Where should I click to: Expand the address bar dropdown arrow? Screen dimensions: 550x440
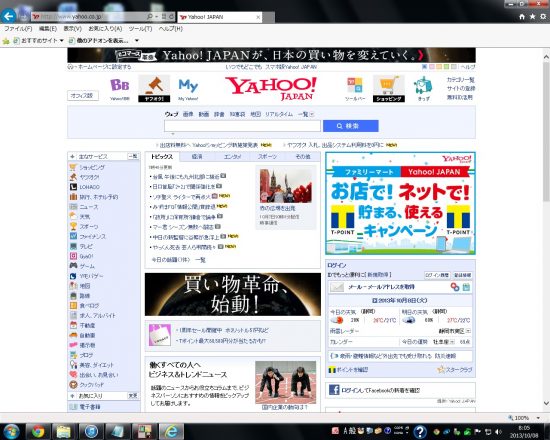click(156, 16)
